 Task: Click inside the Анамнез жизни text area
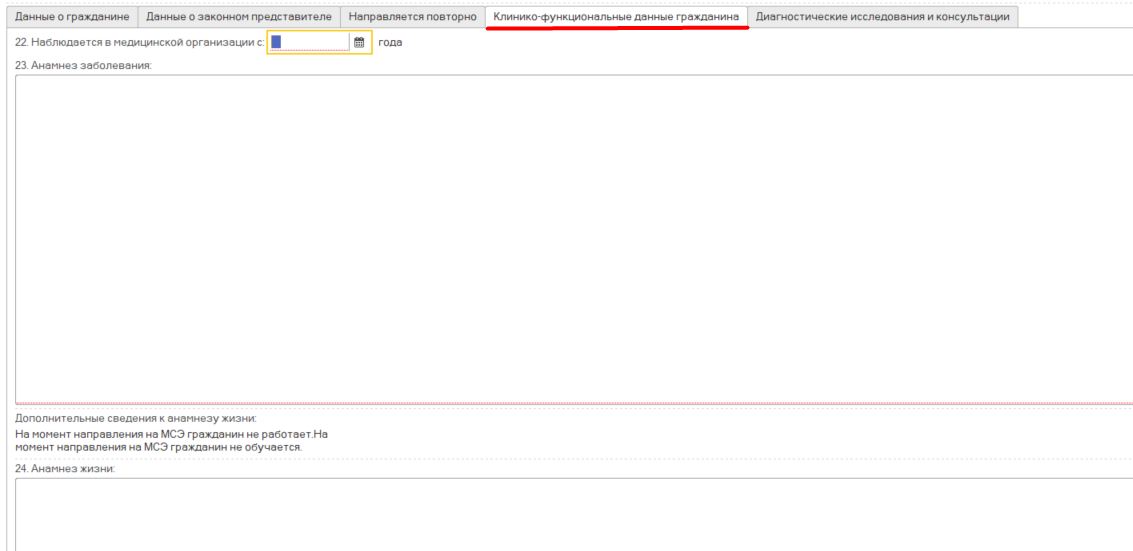click(x=570, y=513)
